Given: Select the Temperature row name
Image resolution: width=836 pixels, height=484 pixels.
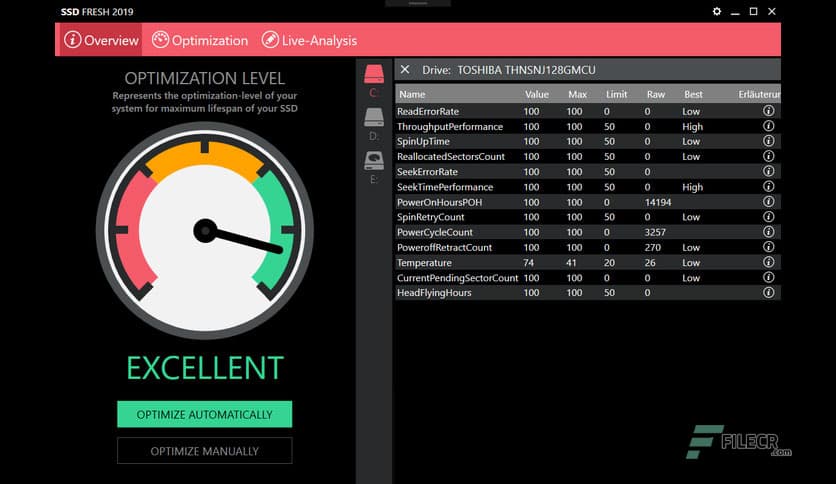Looking at the screenshot, I should pyautogui.click(x=424, y=263).
